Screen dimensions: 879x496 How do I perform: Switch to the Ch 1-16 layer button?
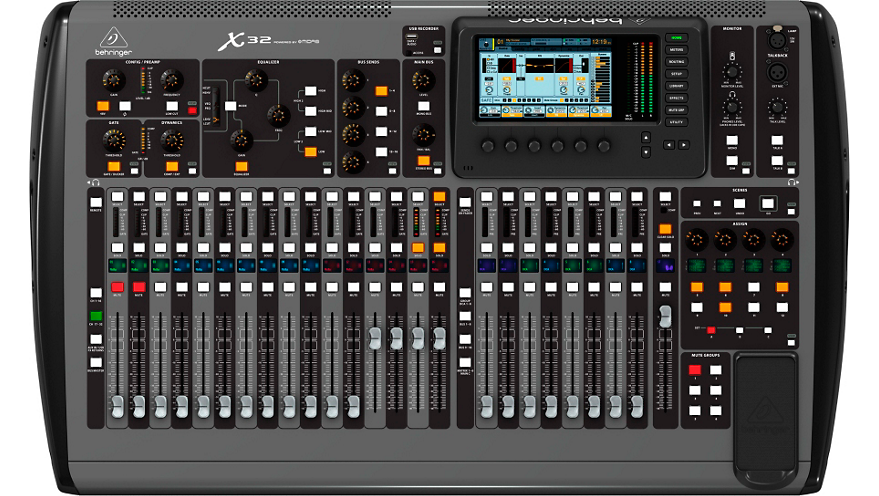point(96,293)
